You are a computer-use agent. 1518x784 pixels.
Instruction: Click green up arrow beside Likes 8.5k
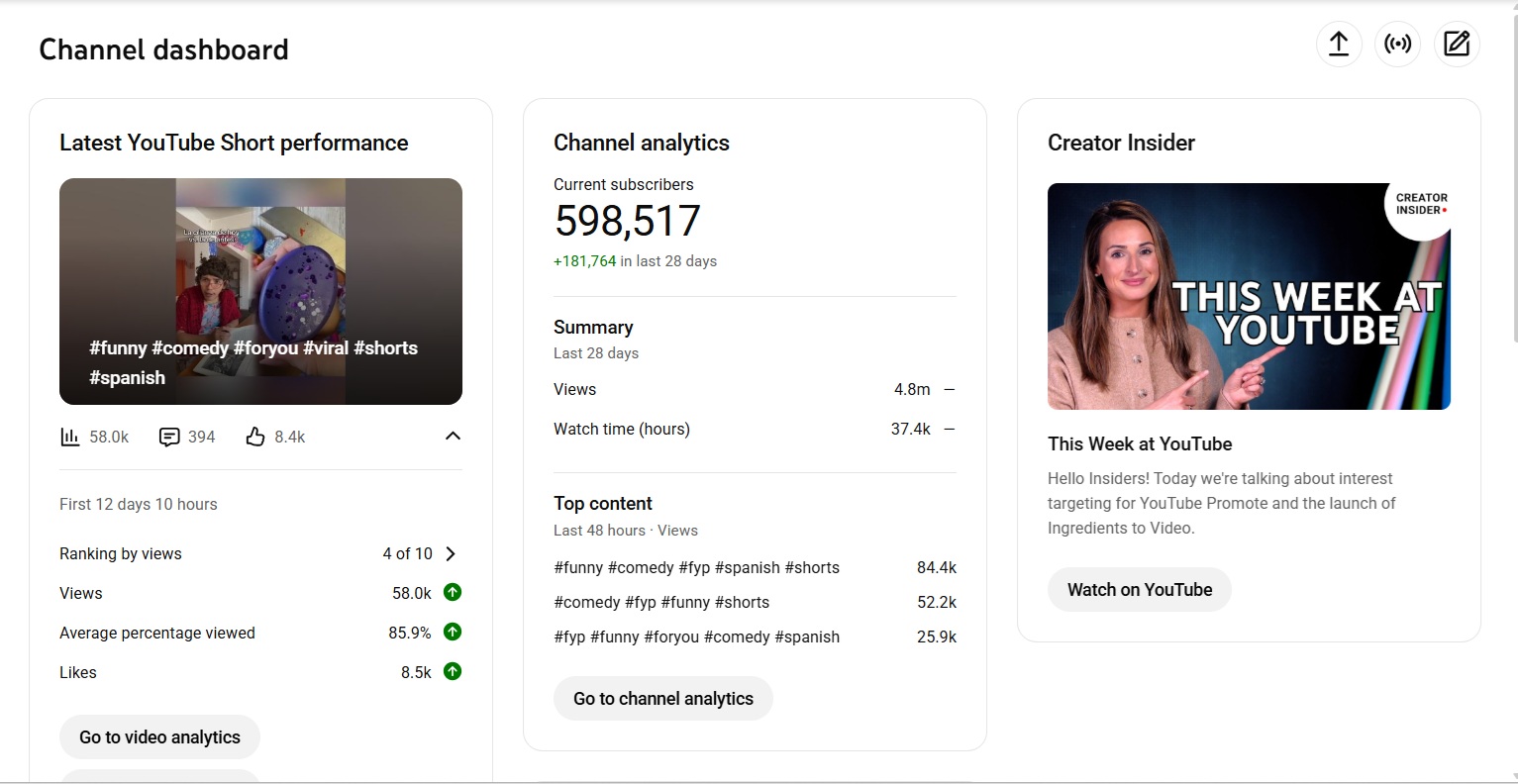point(453,671)
